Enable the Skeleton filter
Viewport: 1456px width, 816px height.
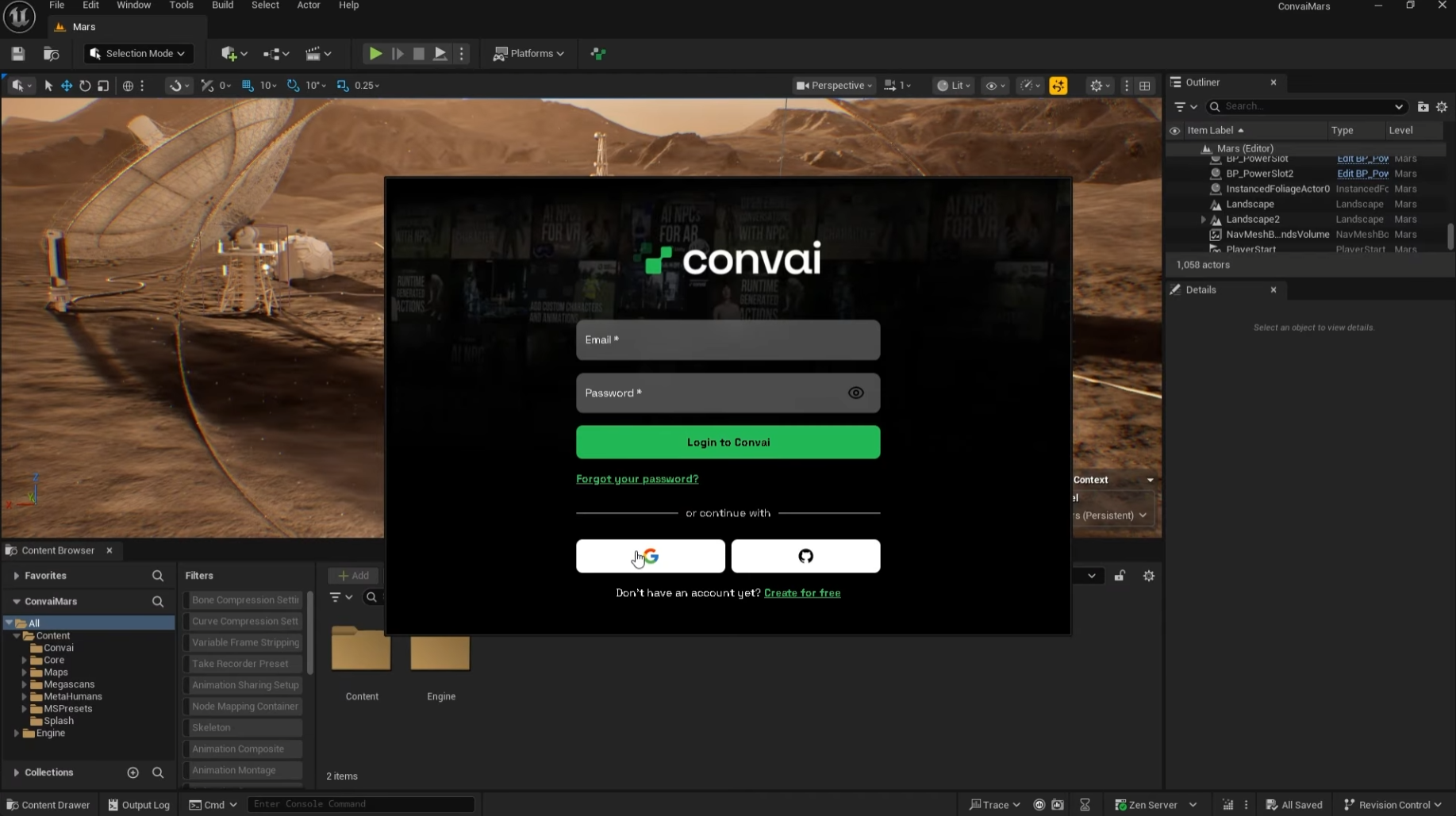point(243,727)
